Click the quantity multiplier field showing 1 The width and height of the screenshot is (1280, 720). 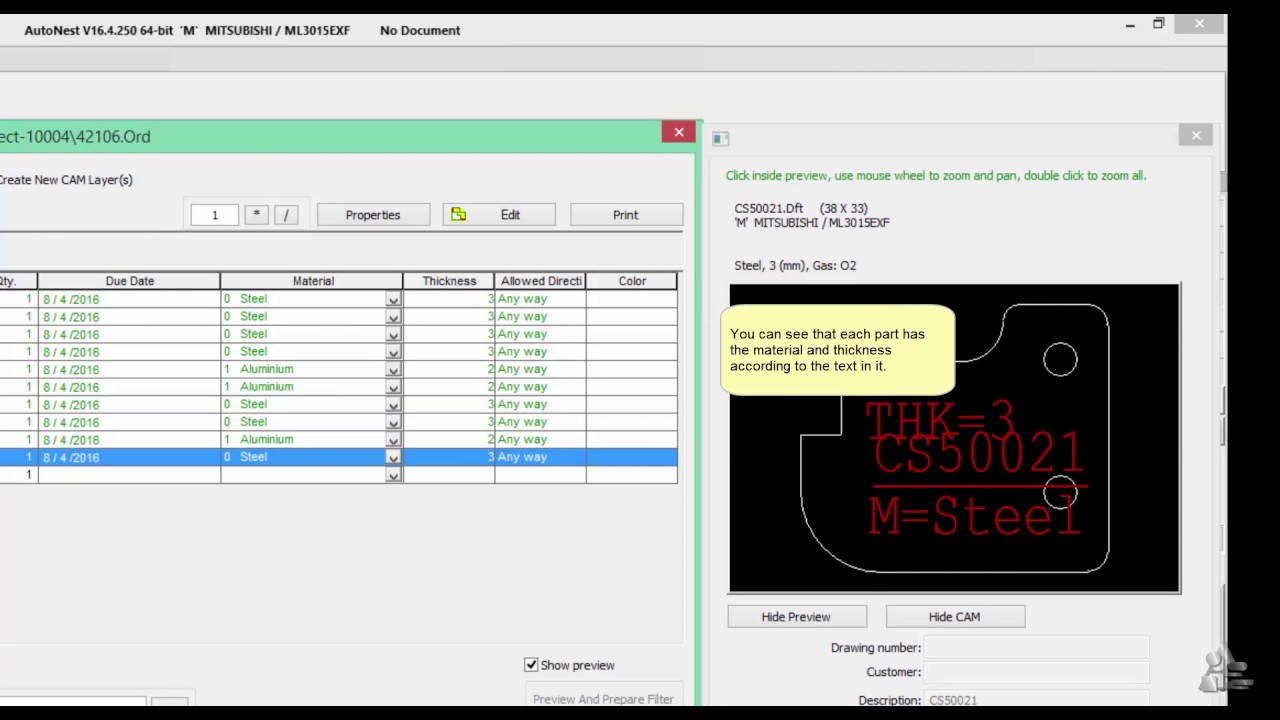pos(214,215)
